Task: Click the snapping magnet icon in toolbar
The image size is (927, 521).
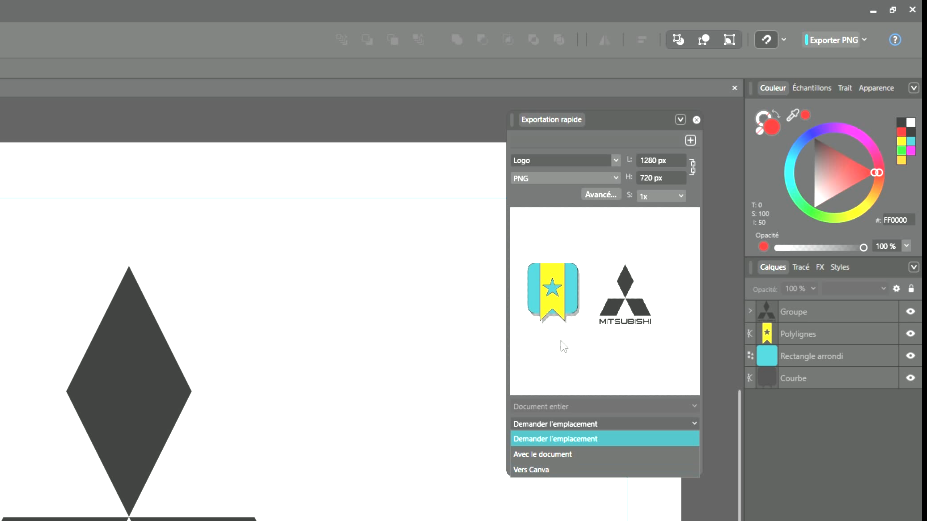Action: coord(766,40)
